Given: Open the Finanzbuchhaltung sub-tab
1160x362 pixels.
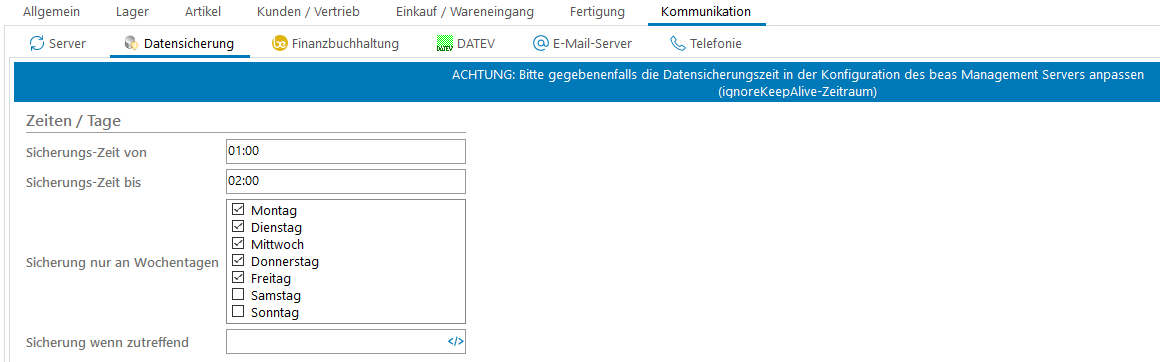Looking at the screenshot, I should pyautogui.click(x=336, y=44).
